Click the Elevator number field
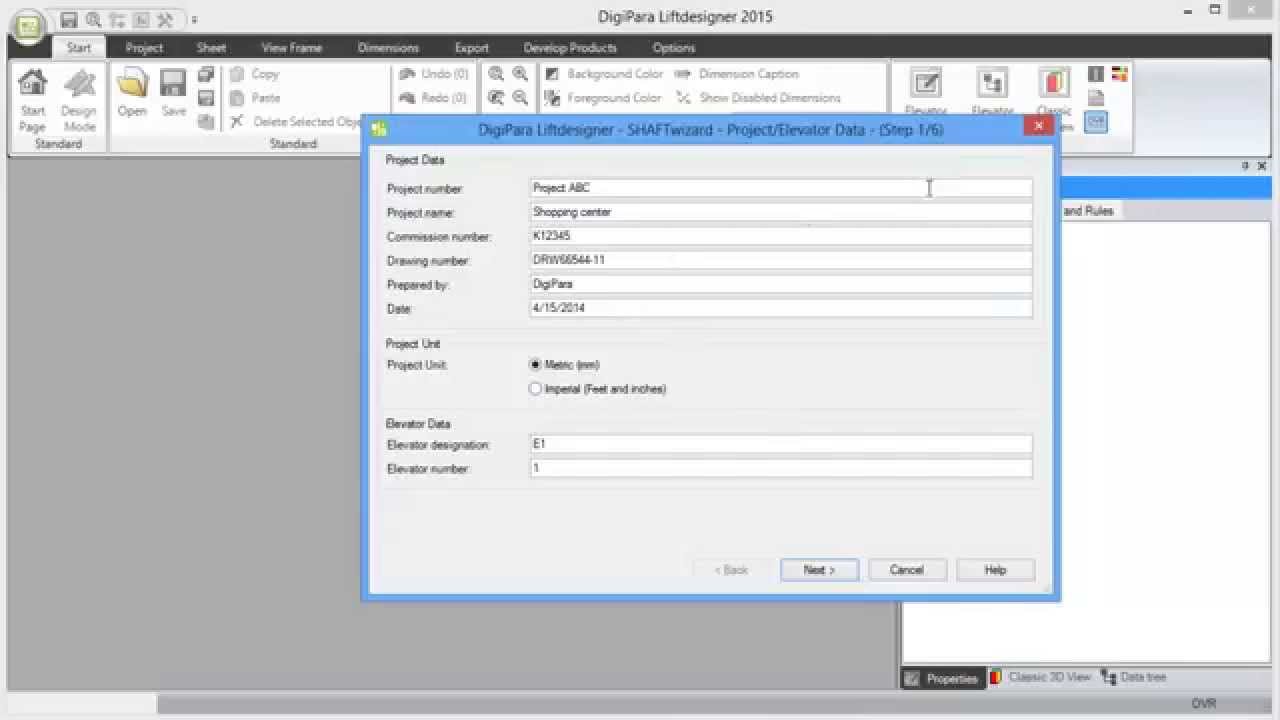The image size is (1280, 720). tap(781, 468)
